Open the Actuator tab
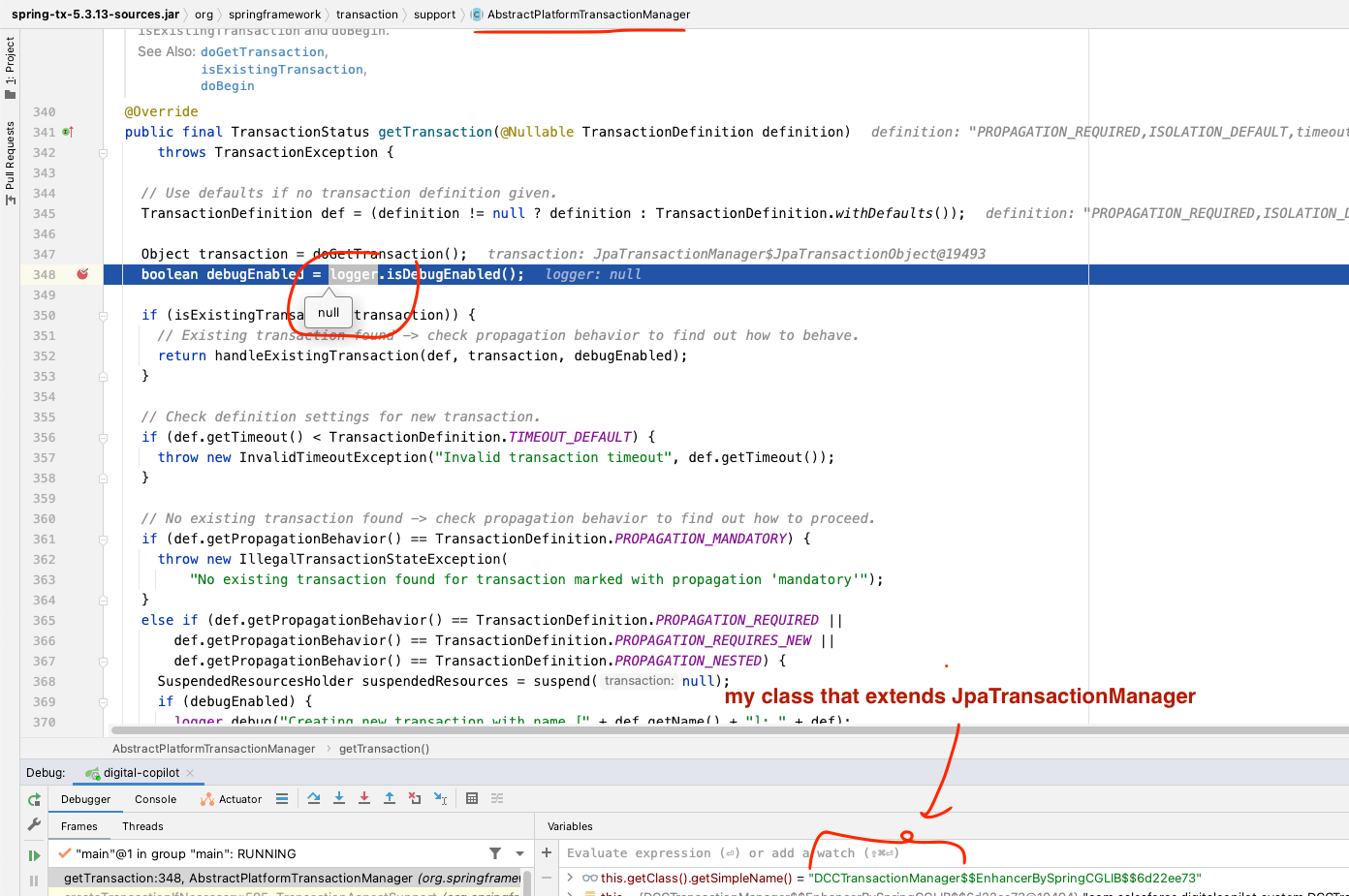Viewport: 1349px width, 896px height. click(231, 799)
